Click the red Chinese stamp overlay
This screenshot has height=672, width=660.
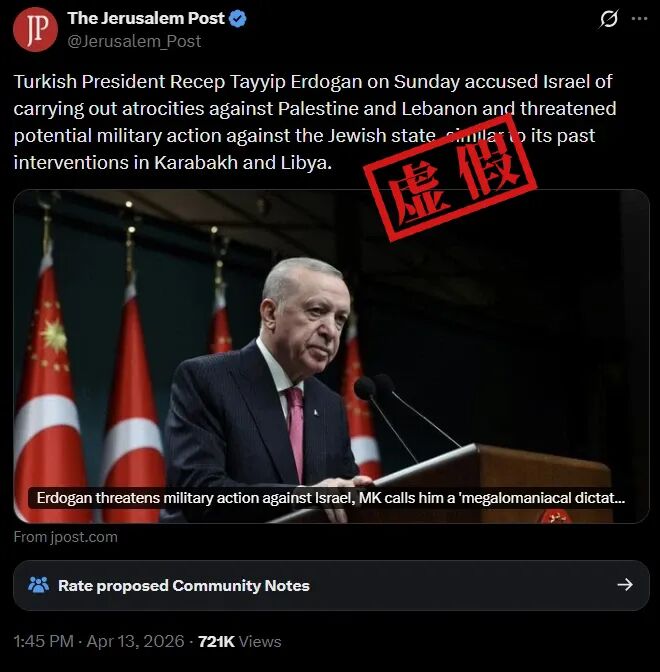click(450, 178)
